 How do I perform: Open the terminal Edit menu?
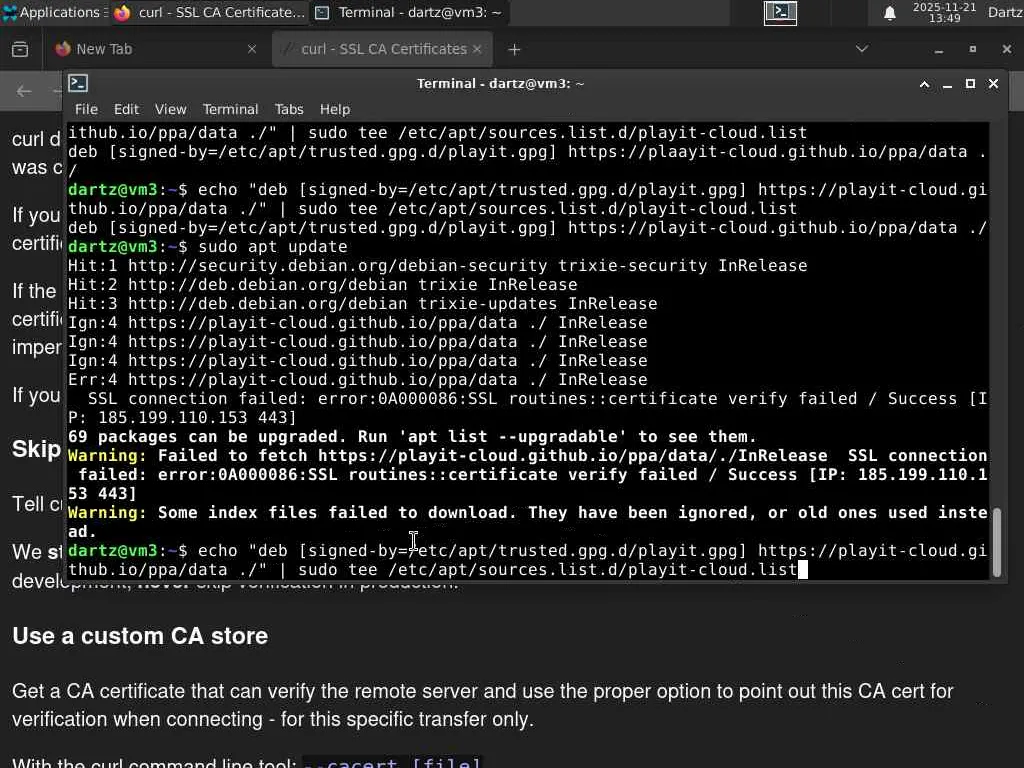[126, 109]
